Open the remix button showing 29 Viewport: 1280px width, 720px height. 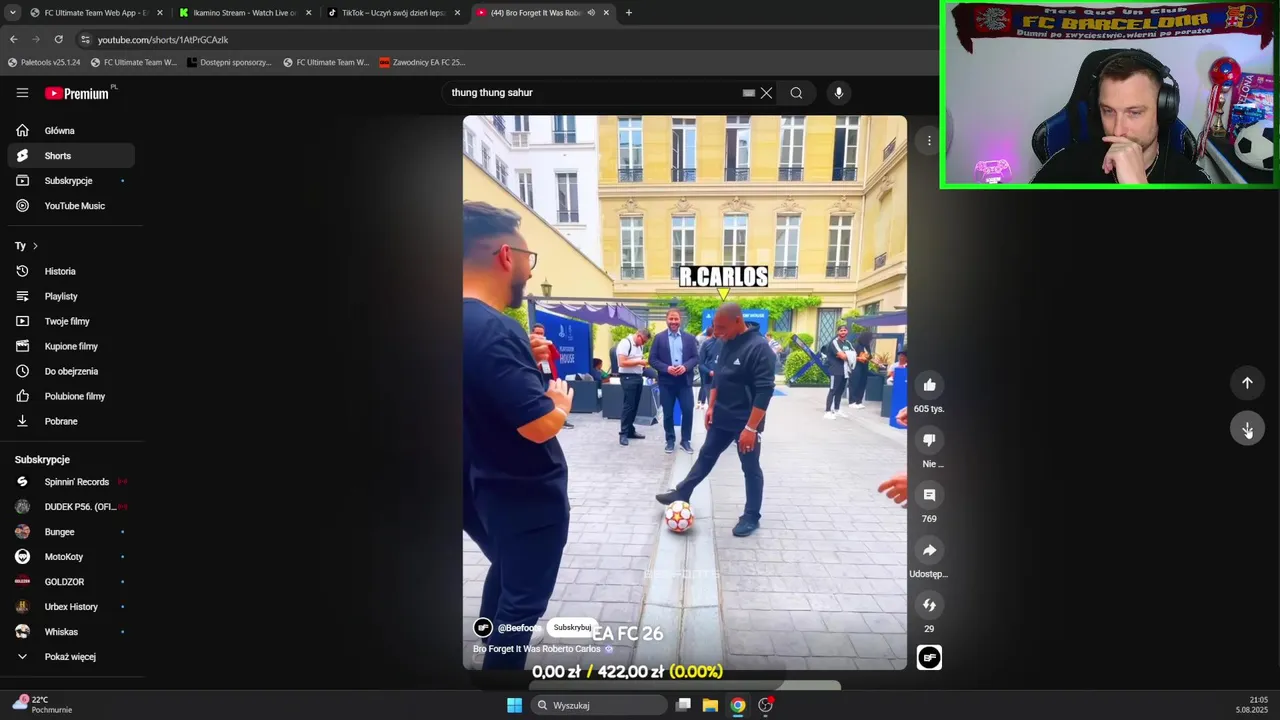click(929, 605)
